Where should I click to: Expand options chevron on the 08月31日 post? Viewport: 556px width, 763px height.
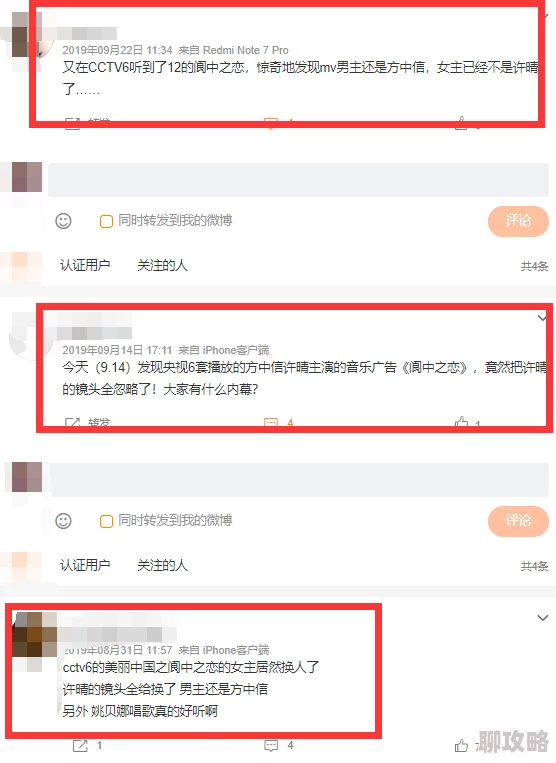pyautogui.click(x=542, y=618)
